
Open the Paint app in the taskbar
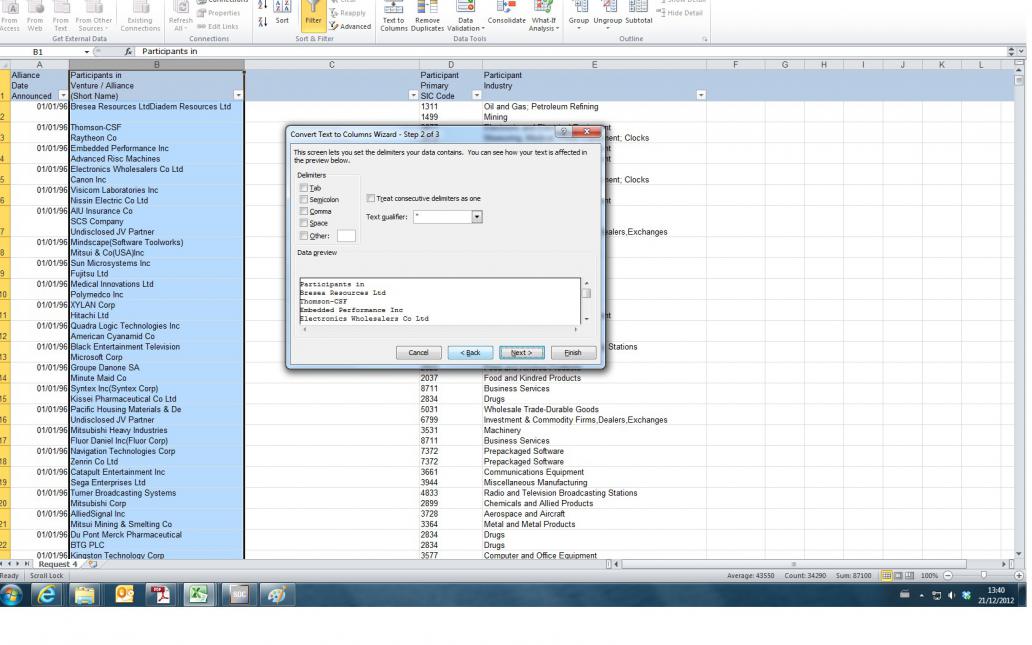tap(276, 595)
